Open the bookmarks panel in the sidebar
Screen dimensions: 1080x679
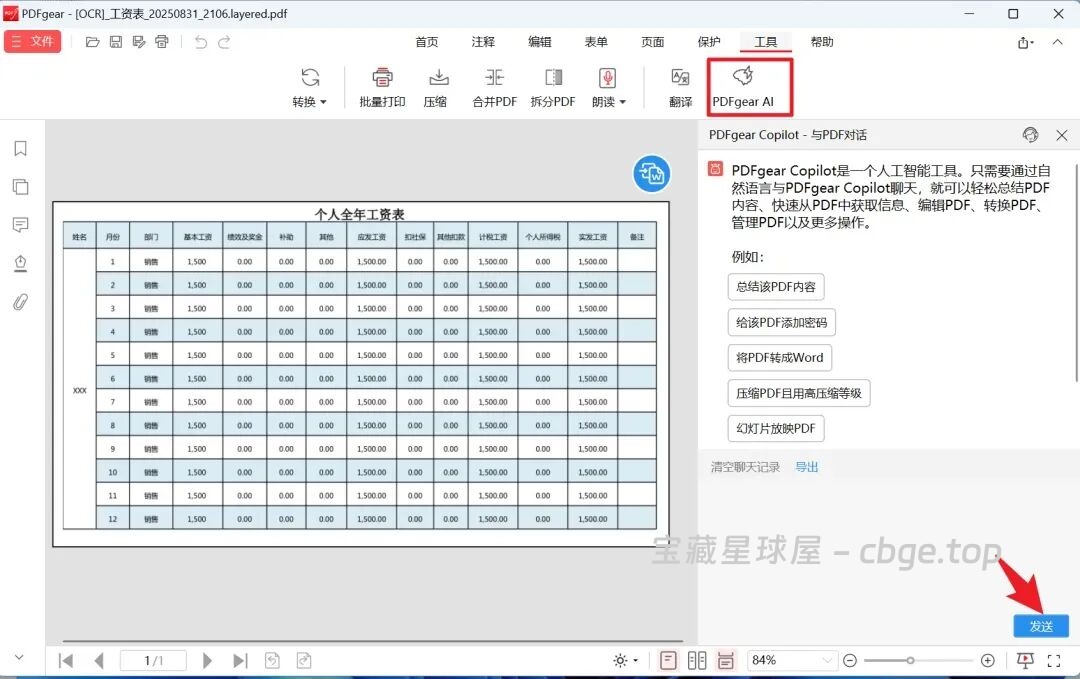click(x=19, y=148)
